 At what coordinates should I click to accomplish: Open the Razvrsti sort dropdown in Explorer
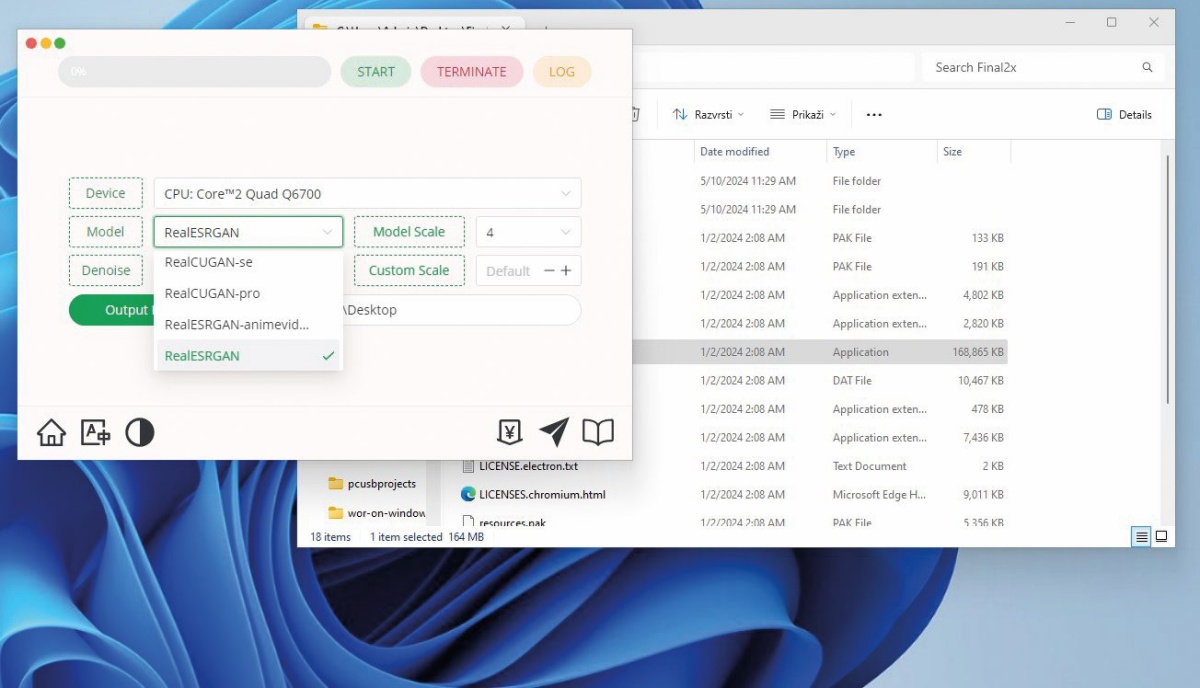(708, 115)
